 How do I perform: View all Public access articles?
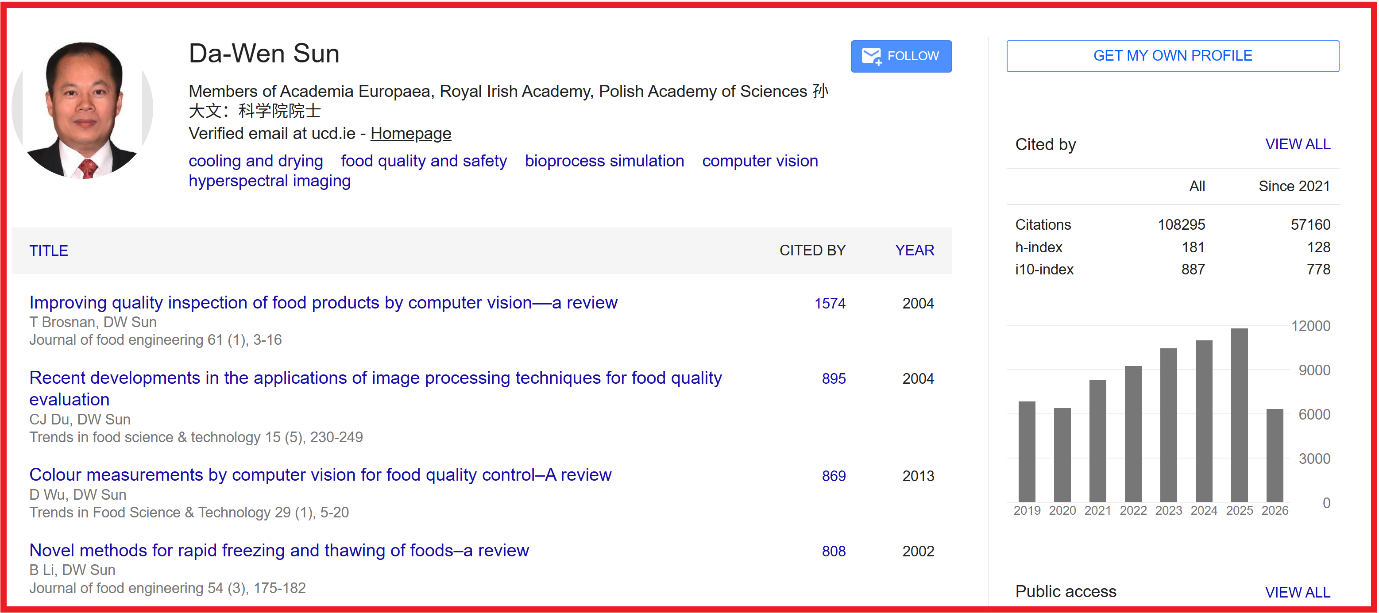[1298, 592]
